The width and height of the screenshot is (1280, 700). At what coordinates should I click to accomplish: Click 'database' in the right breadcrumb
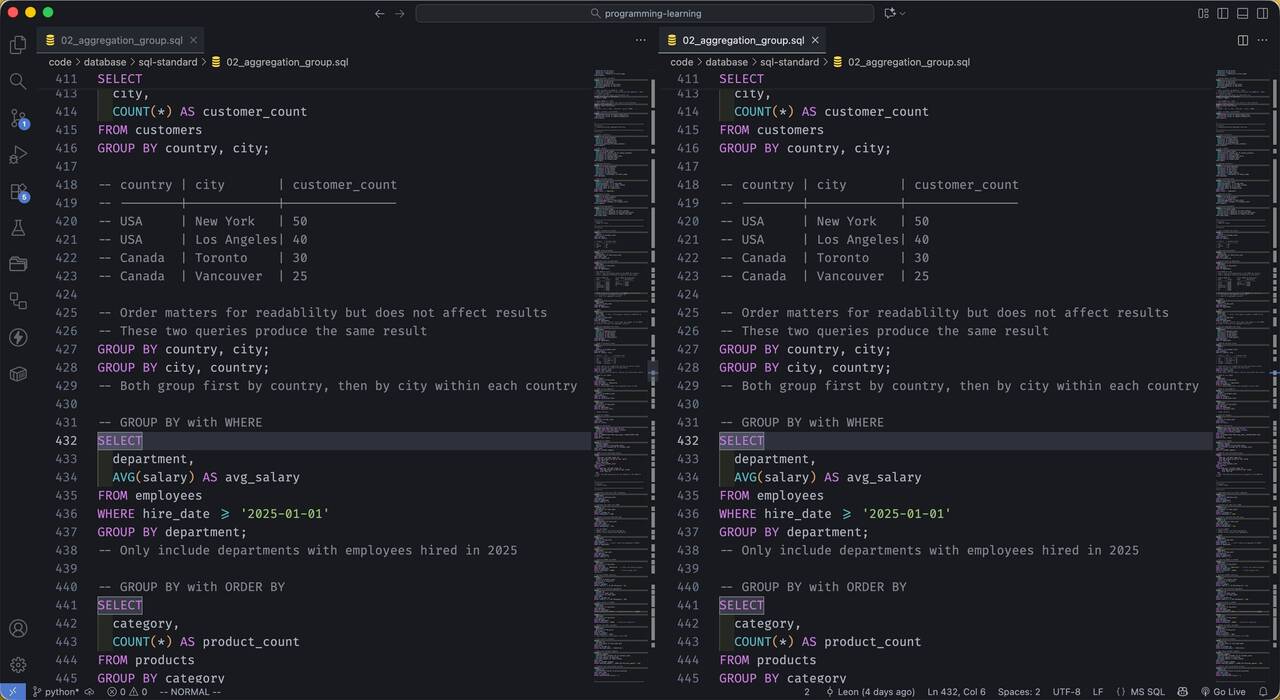727,62
